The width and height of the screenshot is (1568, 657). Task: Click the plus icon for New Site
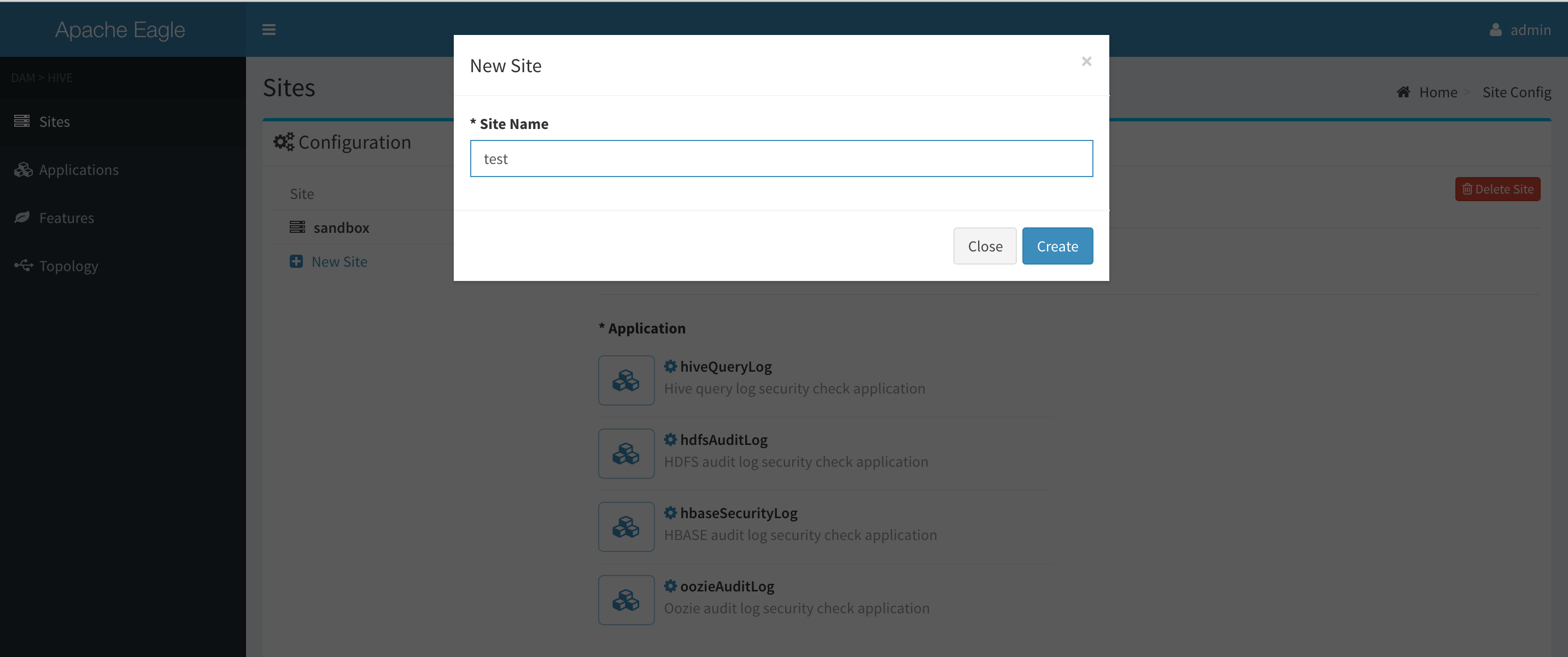tap(296, 262)
